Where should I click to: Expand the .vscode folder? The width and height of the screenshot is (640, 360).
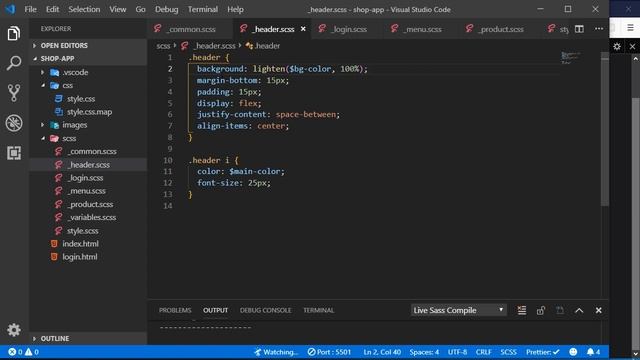tap(88, 72)
